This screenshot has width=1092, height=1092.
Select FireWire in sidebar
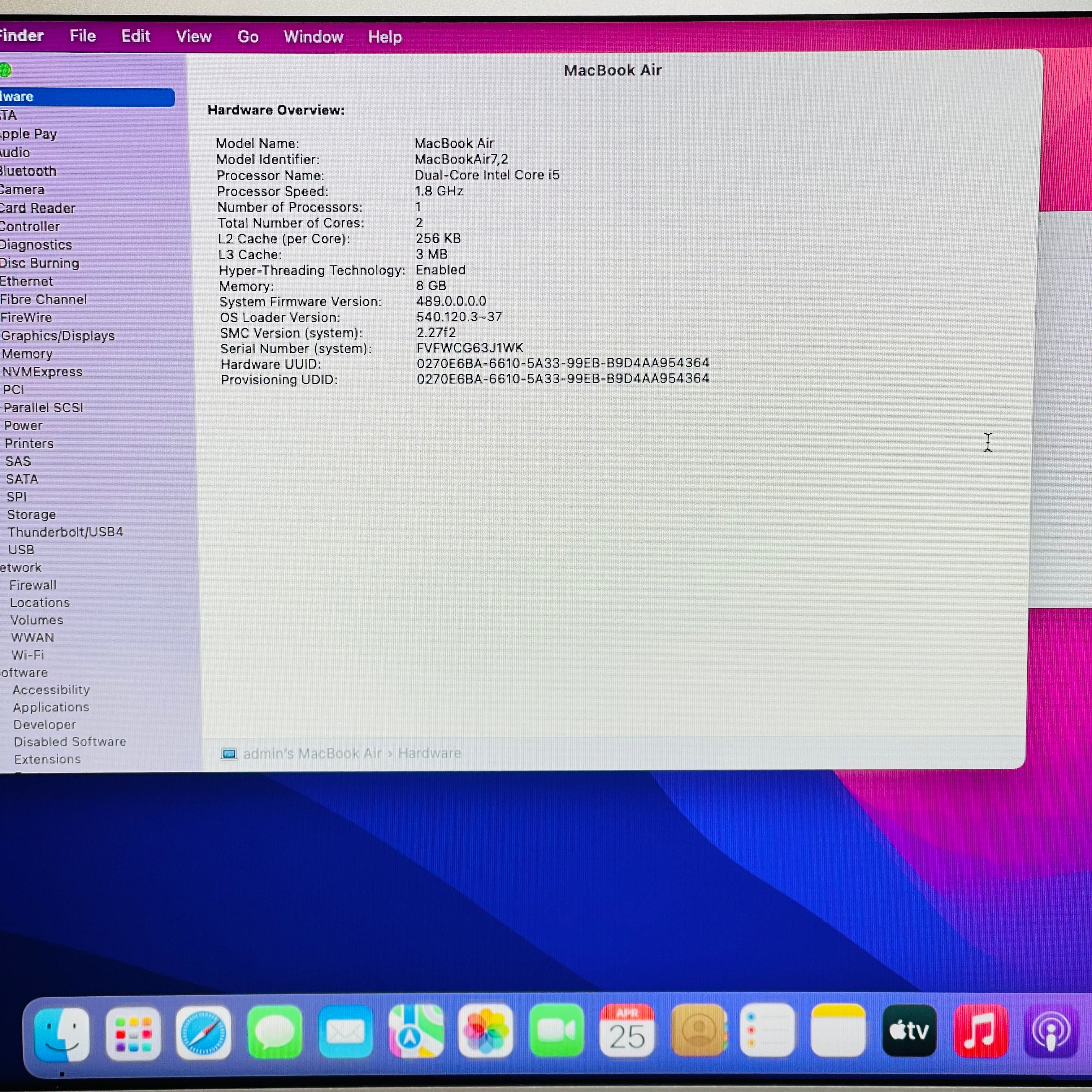26,318
